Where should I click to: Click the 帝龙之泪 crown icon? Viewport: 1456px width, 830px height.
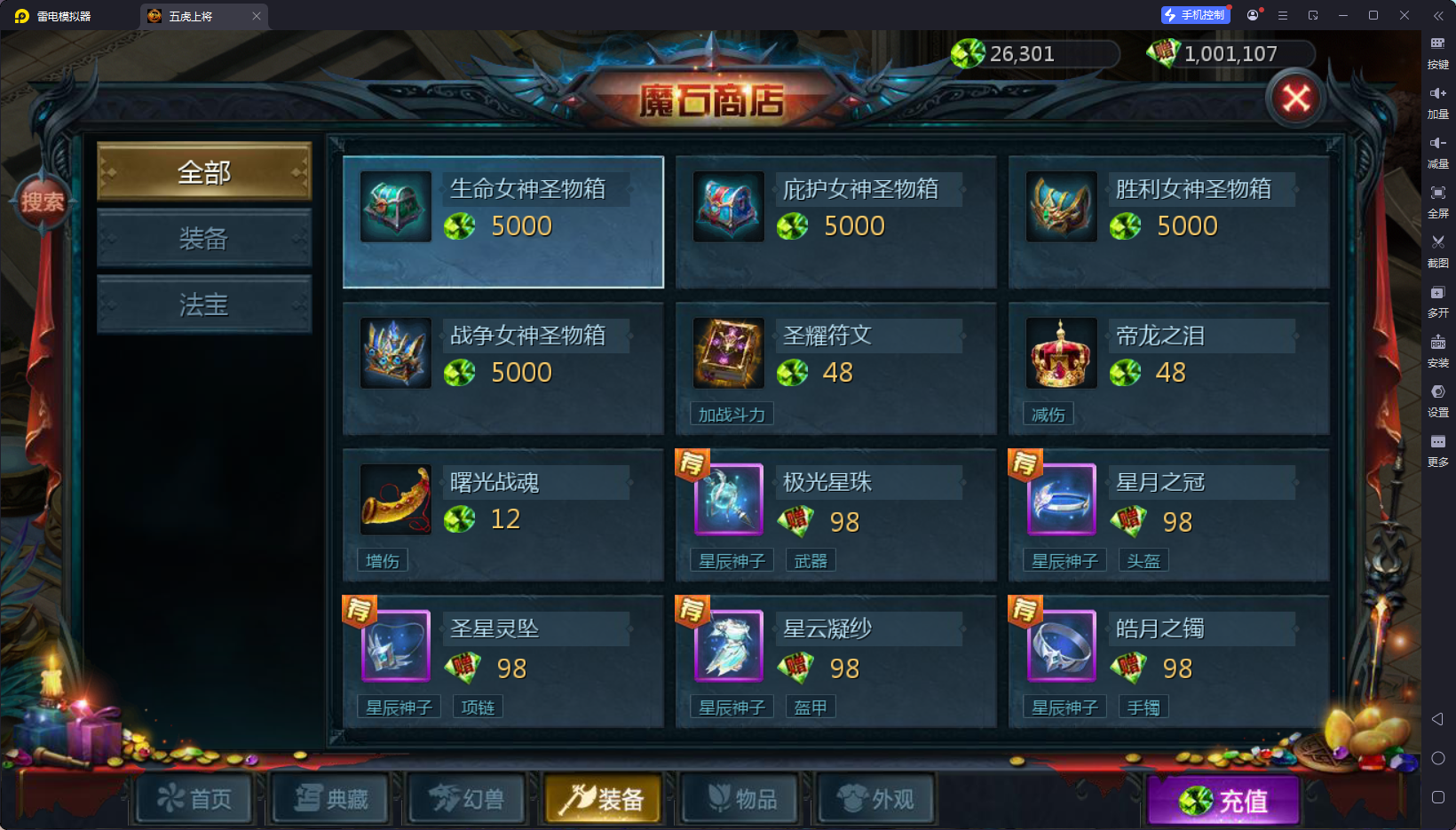pyautogui.click(x=1062, y=353)
